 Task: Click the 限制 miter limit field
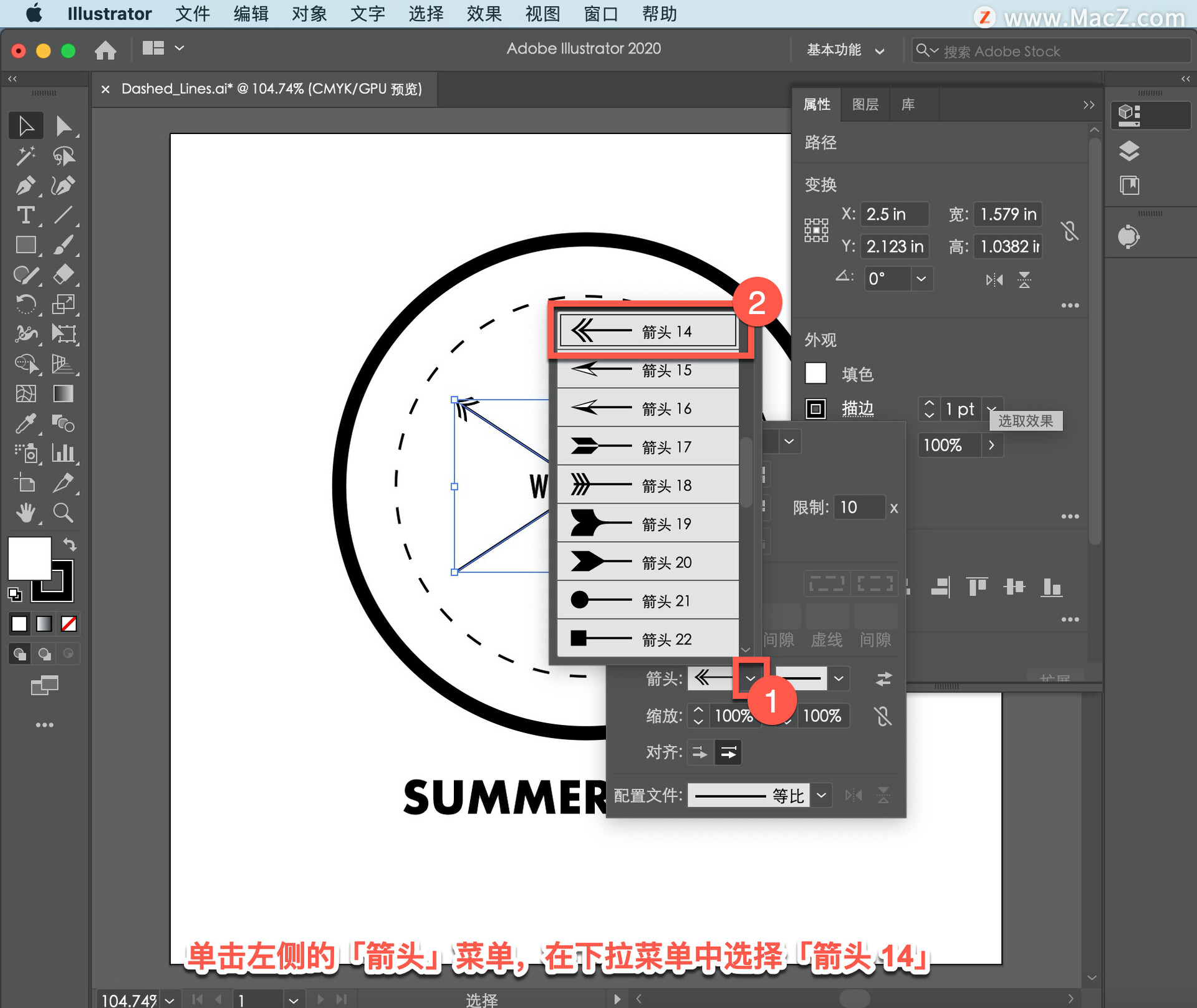(x=859, y=507)
